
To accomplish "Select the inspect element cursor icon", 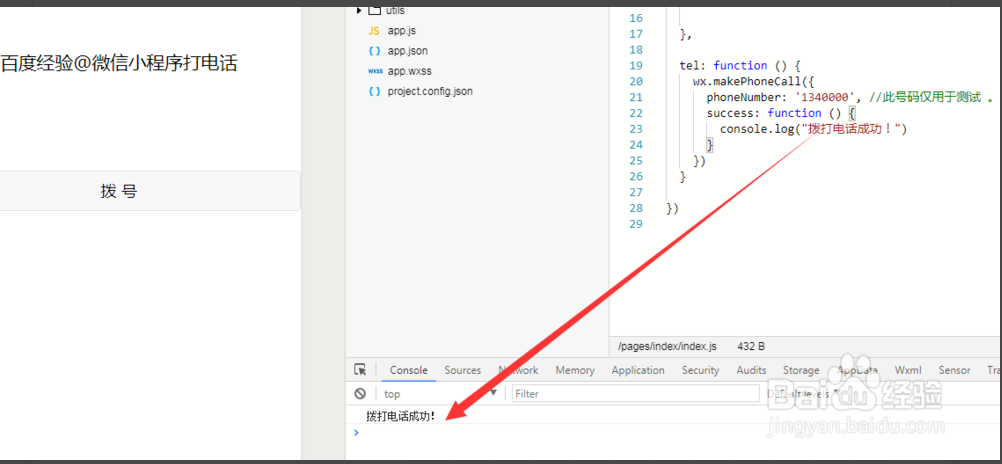I will (360, 369).
